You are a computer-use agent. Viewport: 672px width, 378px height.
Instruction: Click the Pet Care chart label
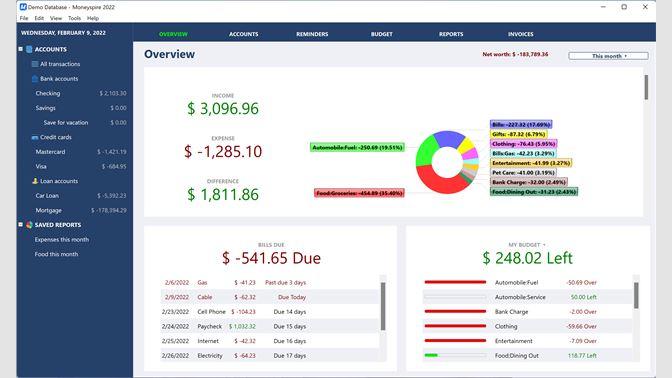click(x=523, y=173)
